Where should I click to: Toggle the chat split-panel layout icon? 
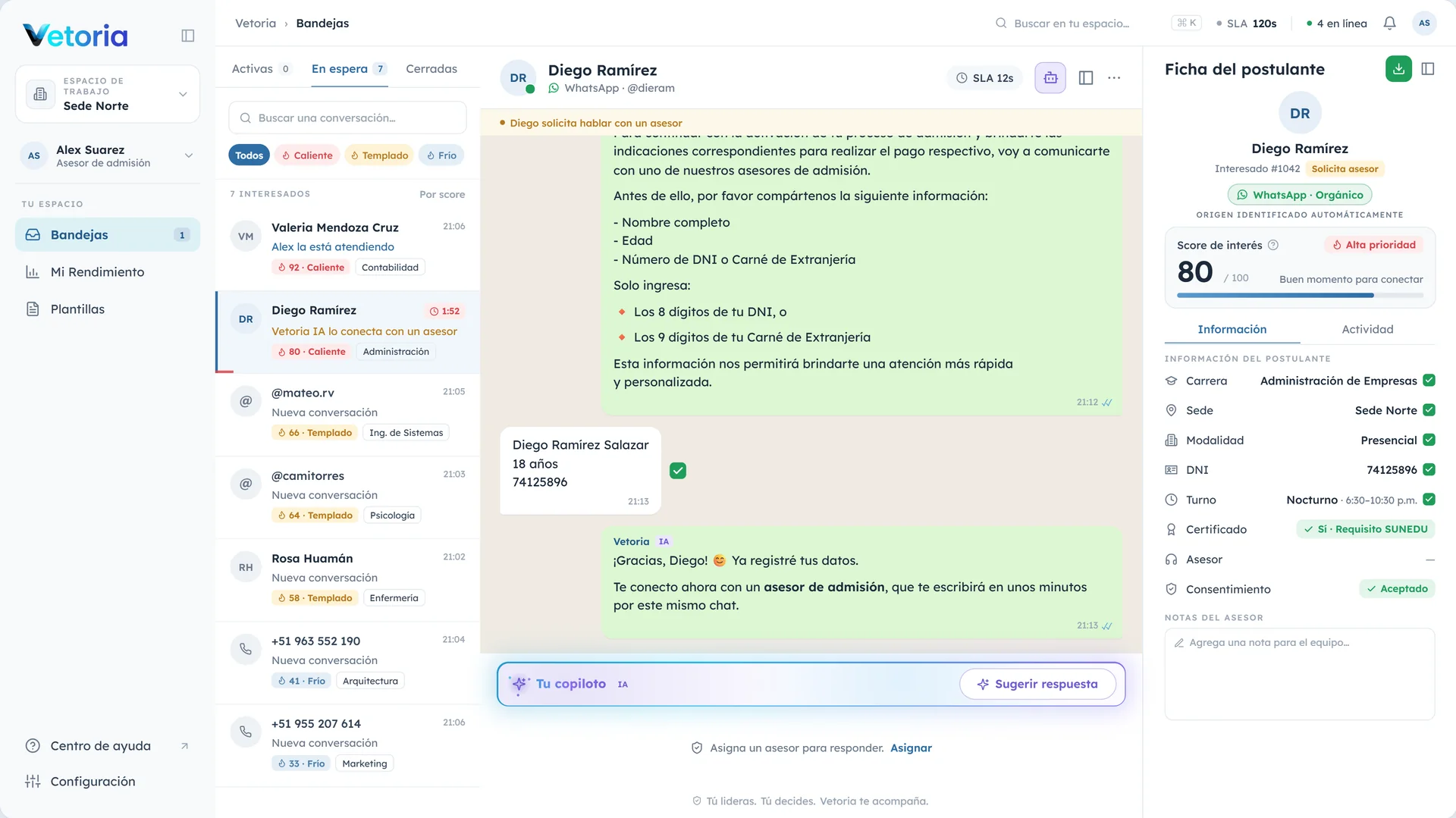1086,78
